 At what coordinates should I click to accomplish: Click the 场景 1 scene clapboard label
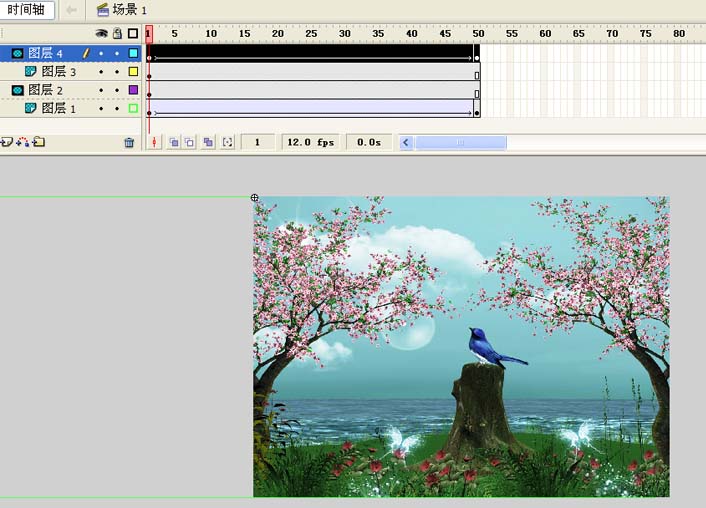(x=122, y=9)
